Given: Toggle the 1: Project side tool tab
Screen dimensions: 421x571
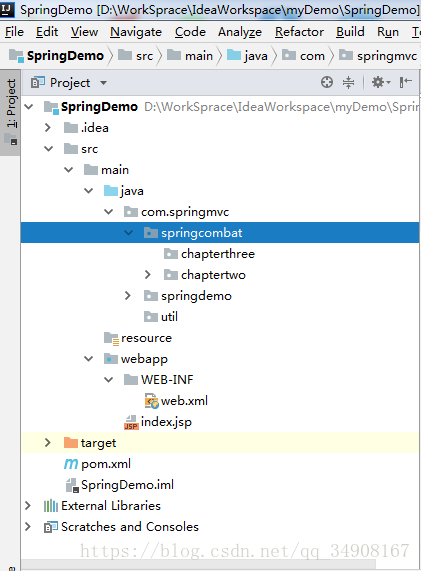Looking at the screenshot, I should click(10, 113).
